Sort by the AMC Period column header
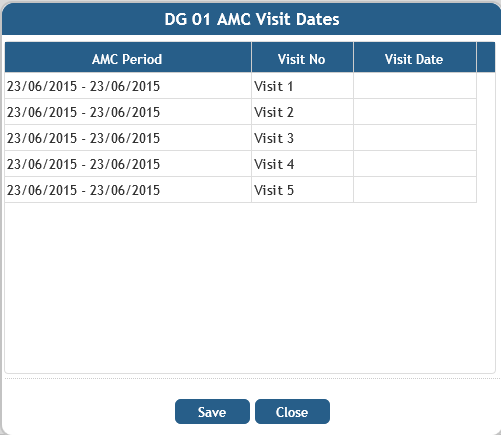 pos(128,57)
